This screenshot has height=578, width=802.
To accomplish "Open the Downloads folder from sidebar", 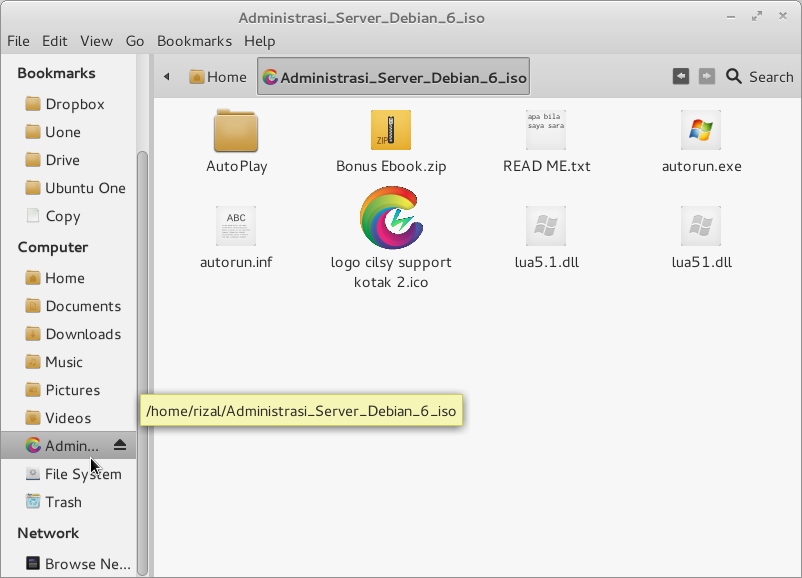I will coord(79,333).
